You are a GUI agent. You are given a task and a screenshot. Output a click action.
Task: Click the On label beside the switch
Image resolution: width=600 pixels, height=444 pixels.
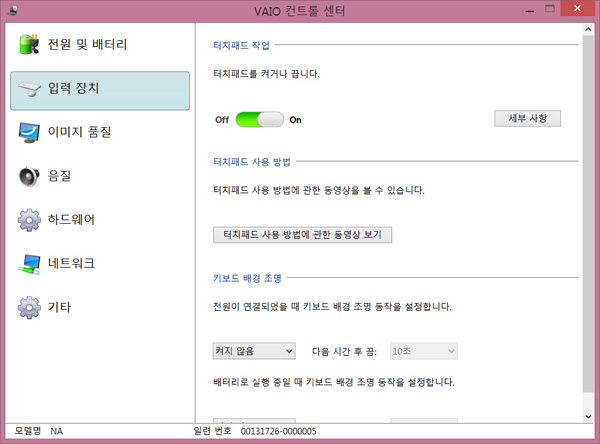click(295, 120)
